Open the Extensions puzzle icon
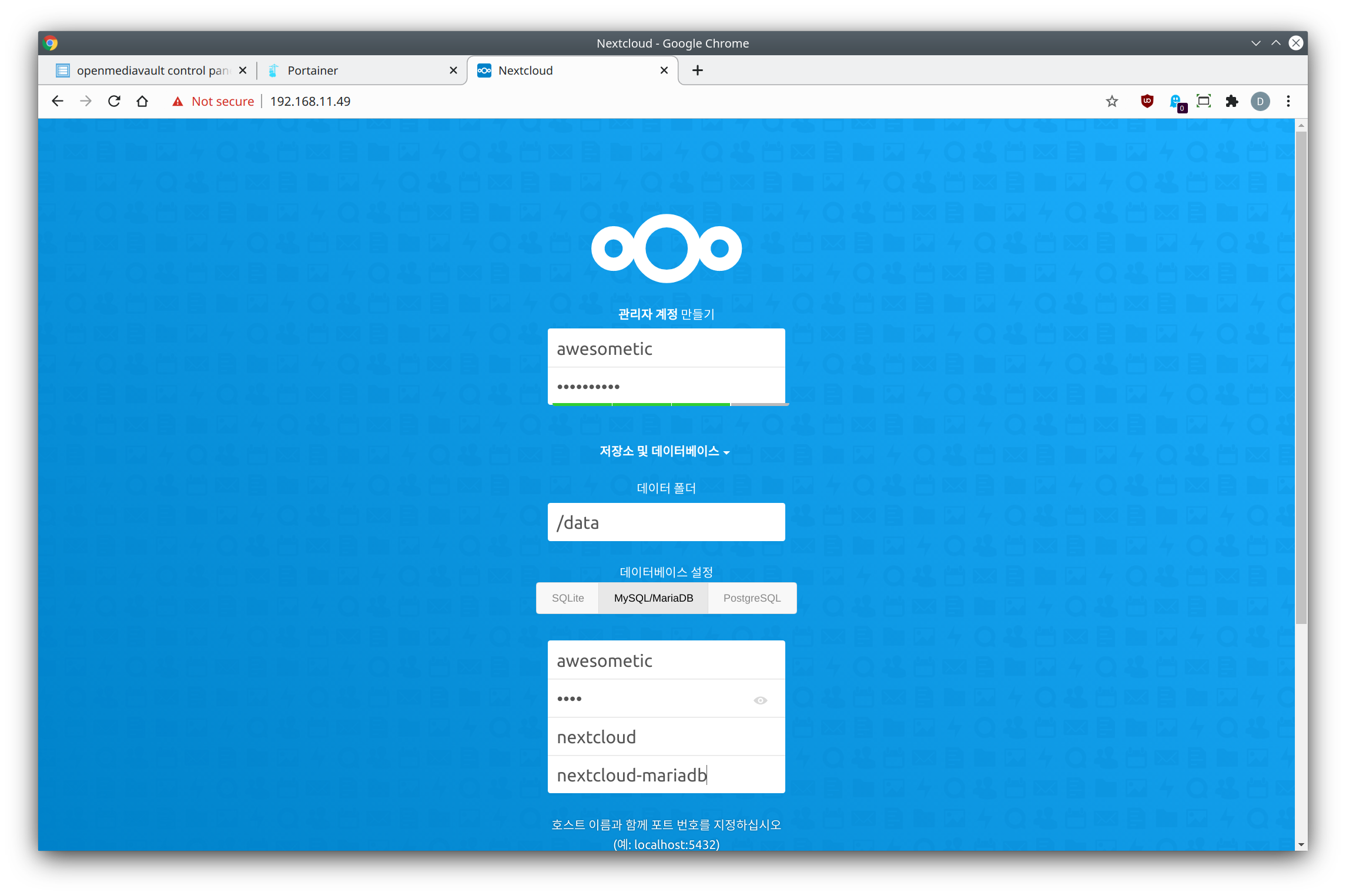The height and width of the screenshot is (896, 1346). (x=1231, y=101)
